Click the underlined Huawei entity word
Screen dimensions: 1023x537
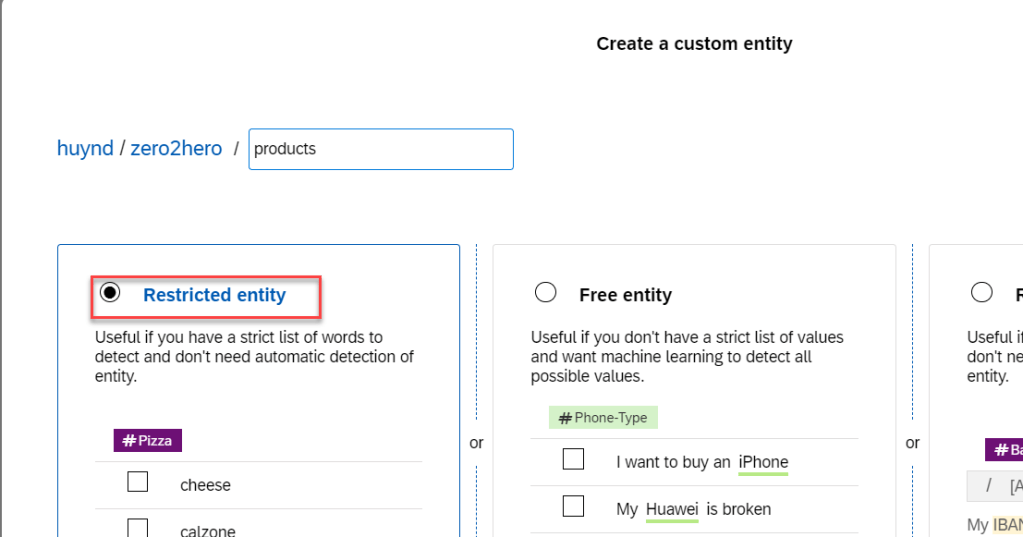[672, 509]
